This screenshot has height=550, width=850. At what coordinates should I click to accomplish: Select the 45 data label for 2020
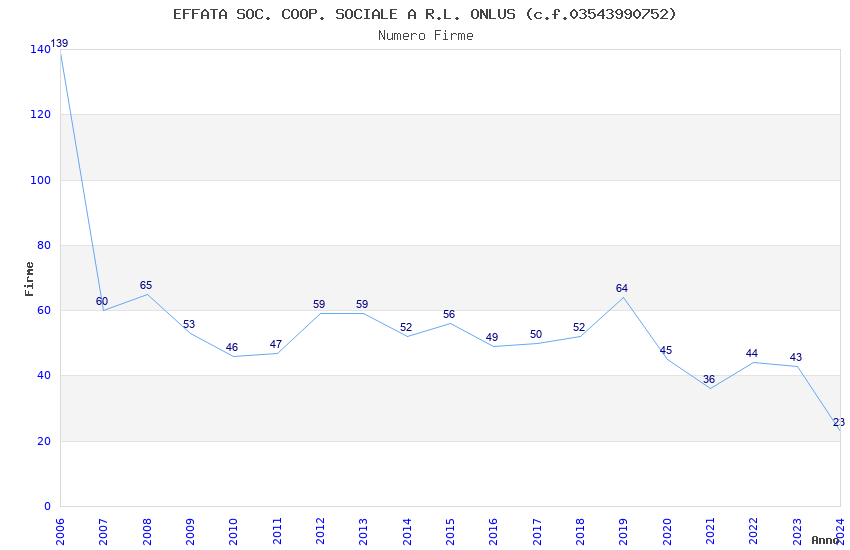[x=666, y=350]
